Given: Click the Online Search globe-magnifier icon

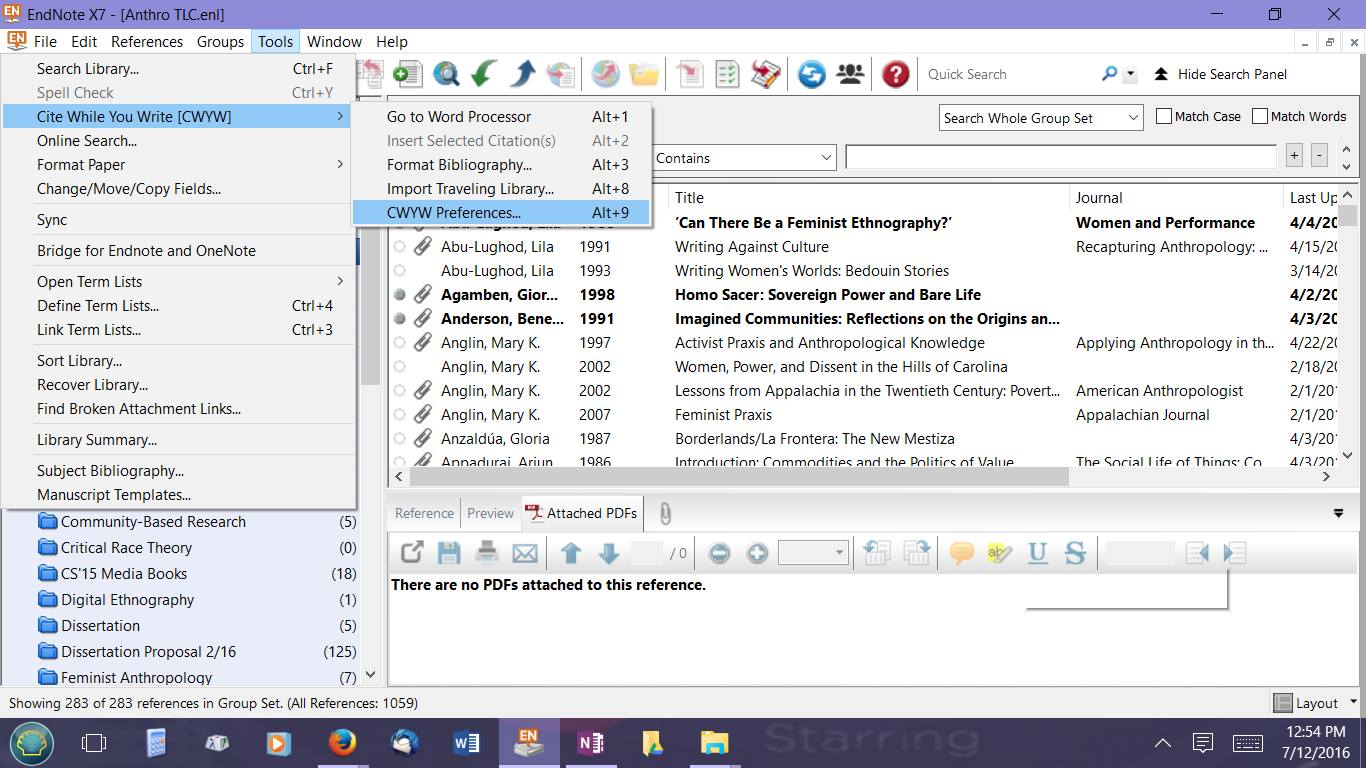Looking at the screenshot, I should (446, 74).
